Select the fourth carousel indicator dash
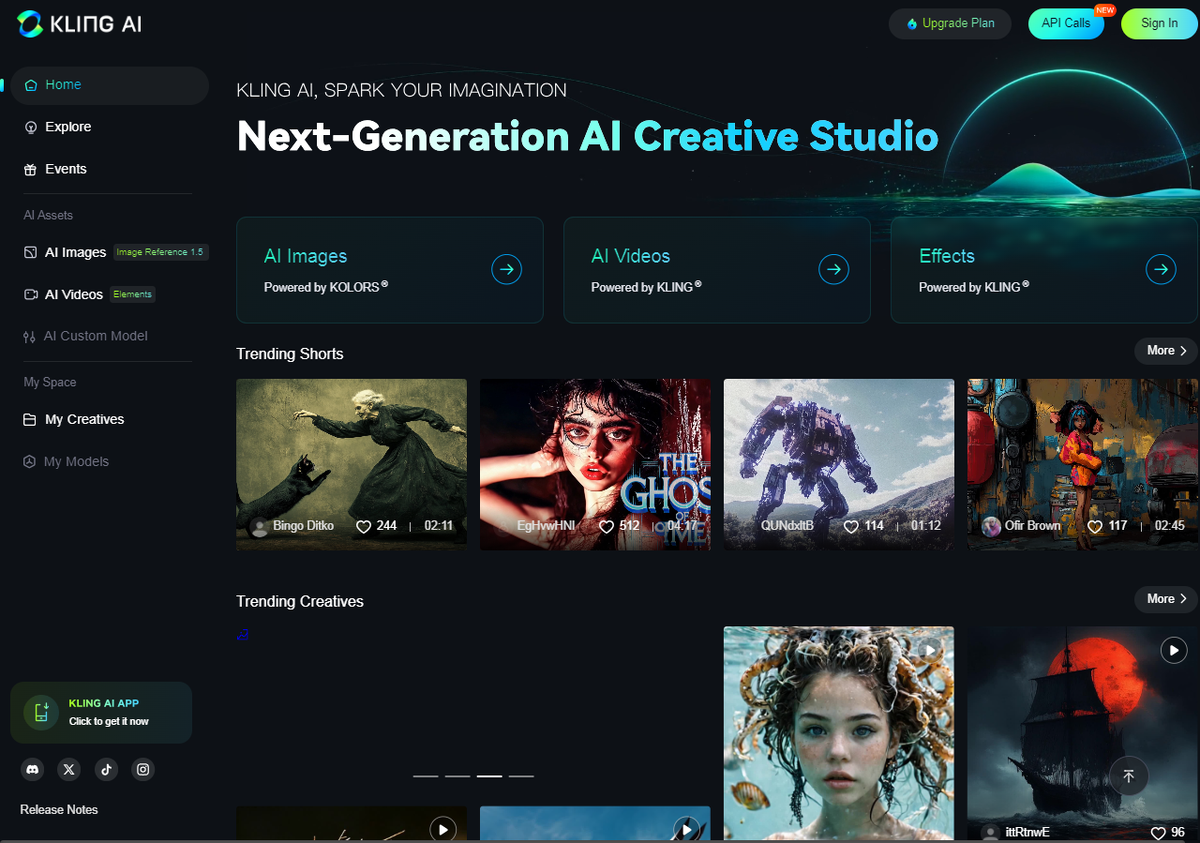The height and width of the screenshot is (843, 1200). (521, 776)
